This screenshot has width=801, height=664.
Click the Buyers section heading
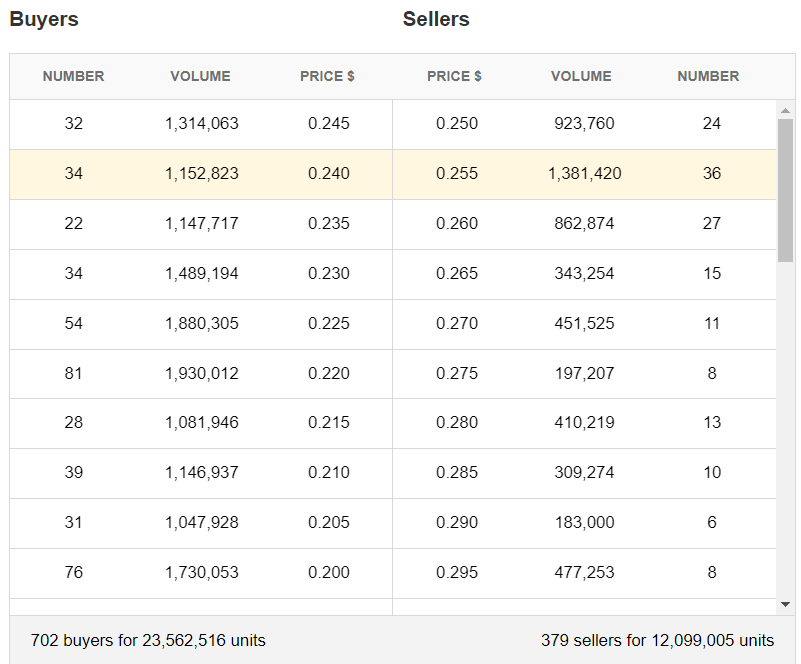tap(44, 19)
